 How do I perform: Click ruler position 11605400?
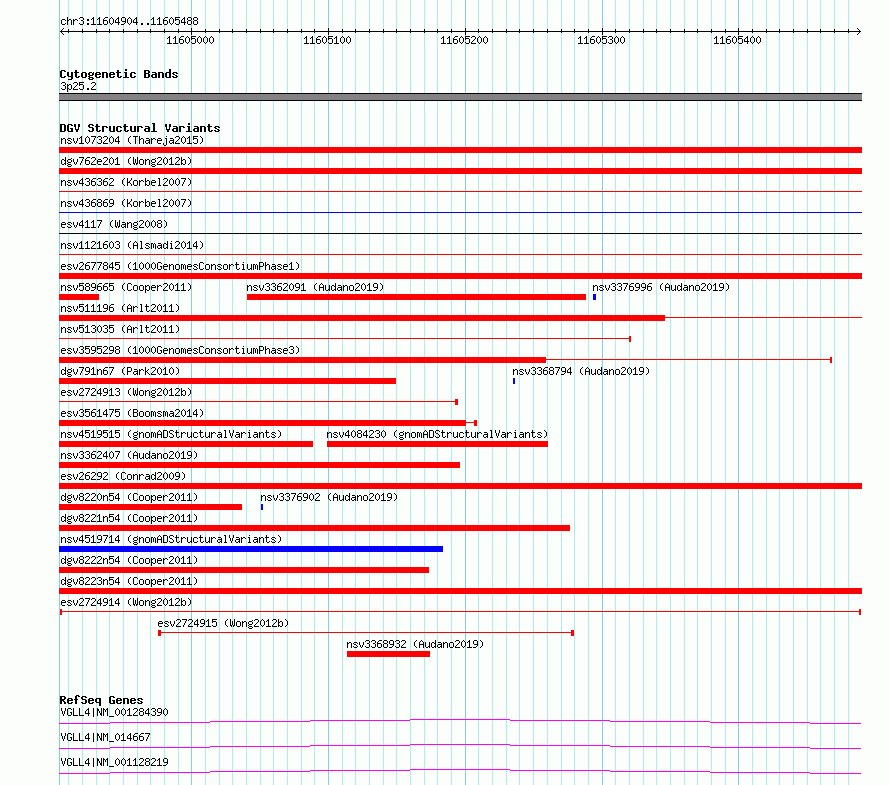[737, 40]
